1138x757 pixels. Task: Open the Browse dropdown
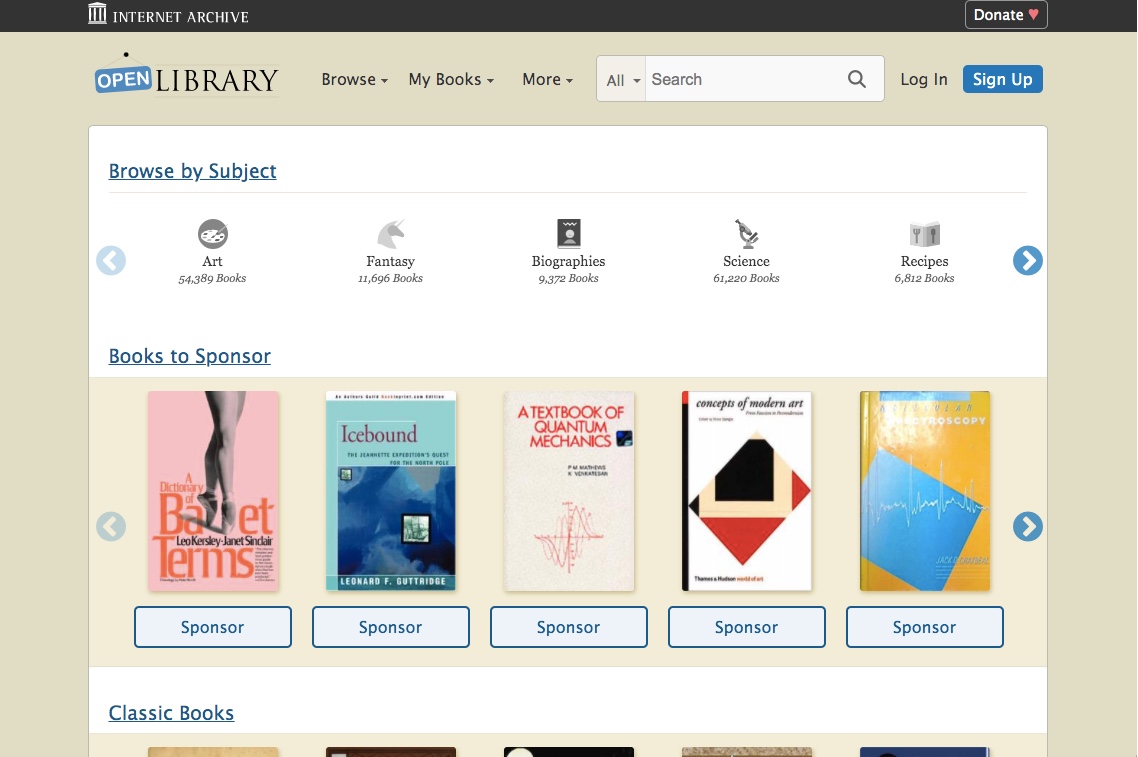(x=354, y=79)
